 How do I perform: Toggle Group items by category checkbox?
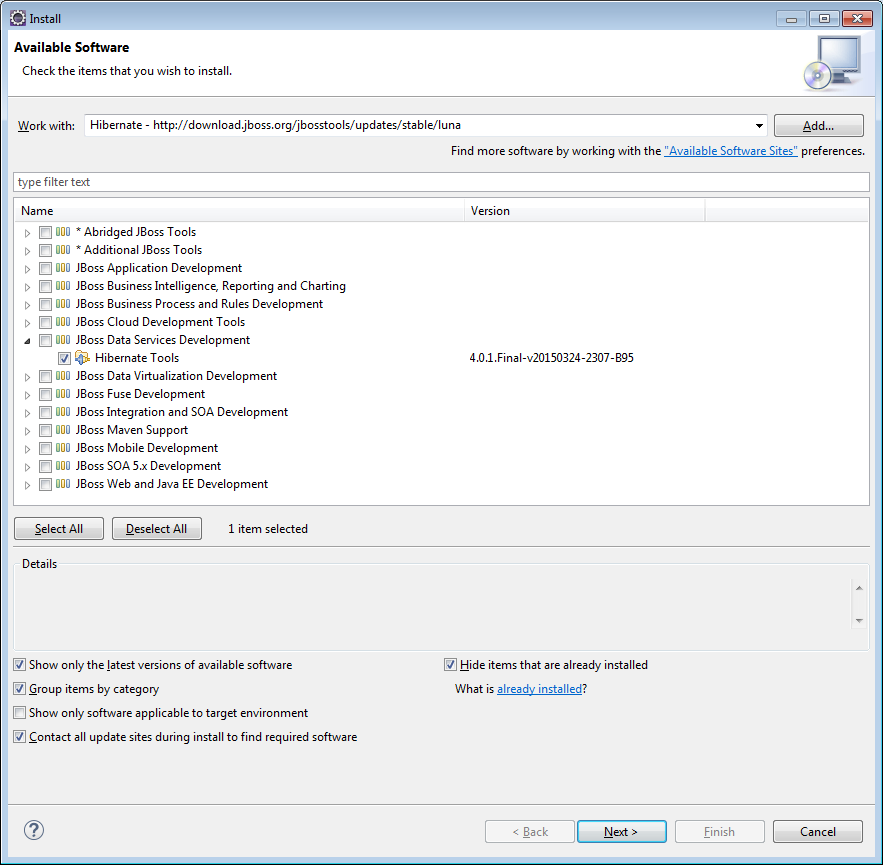point(20,689)
